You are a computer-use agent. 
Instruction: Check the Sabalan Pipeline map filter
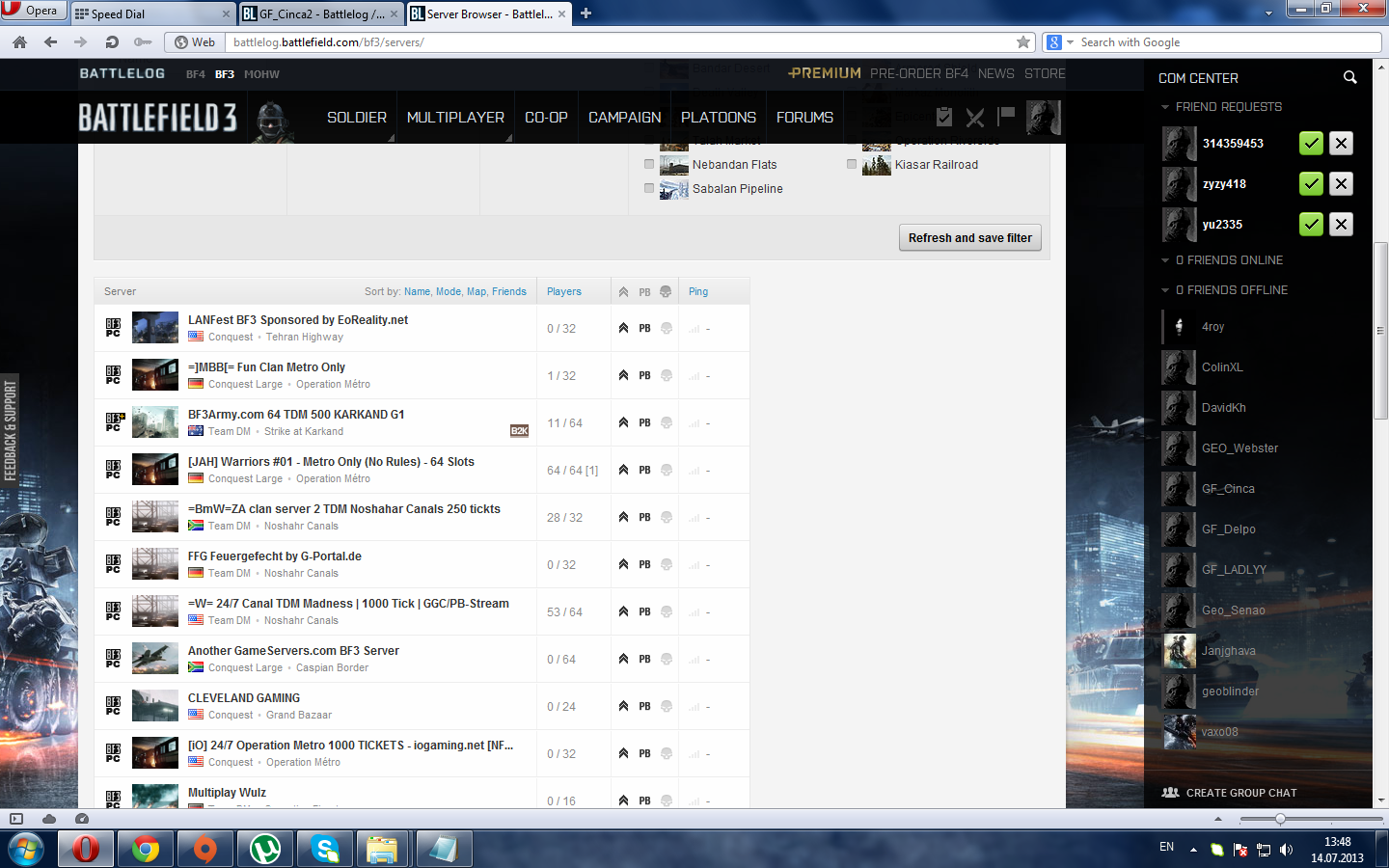coord(649,189)
